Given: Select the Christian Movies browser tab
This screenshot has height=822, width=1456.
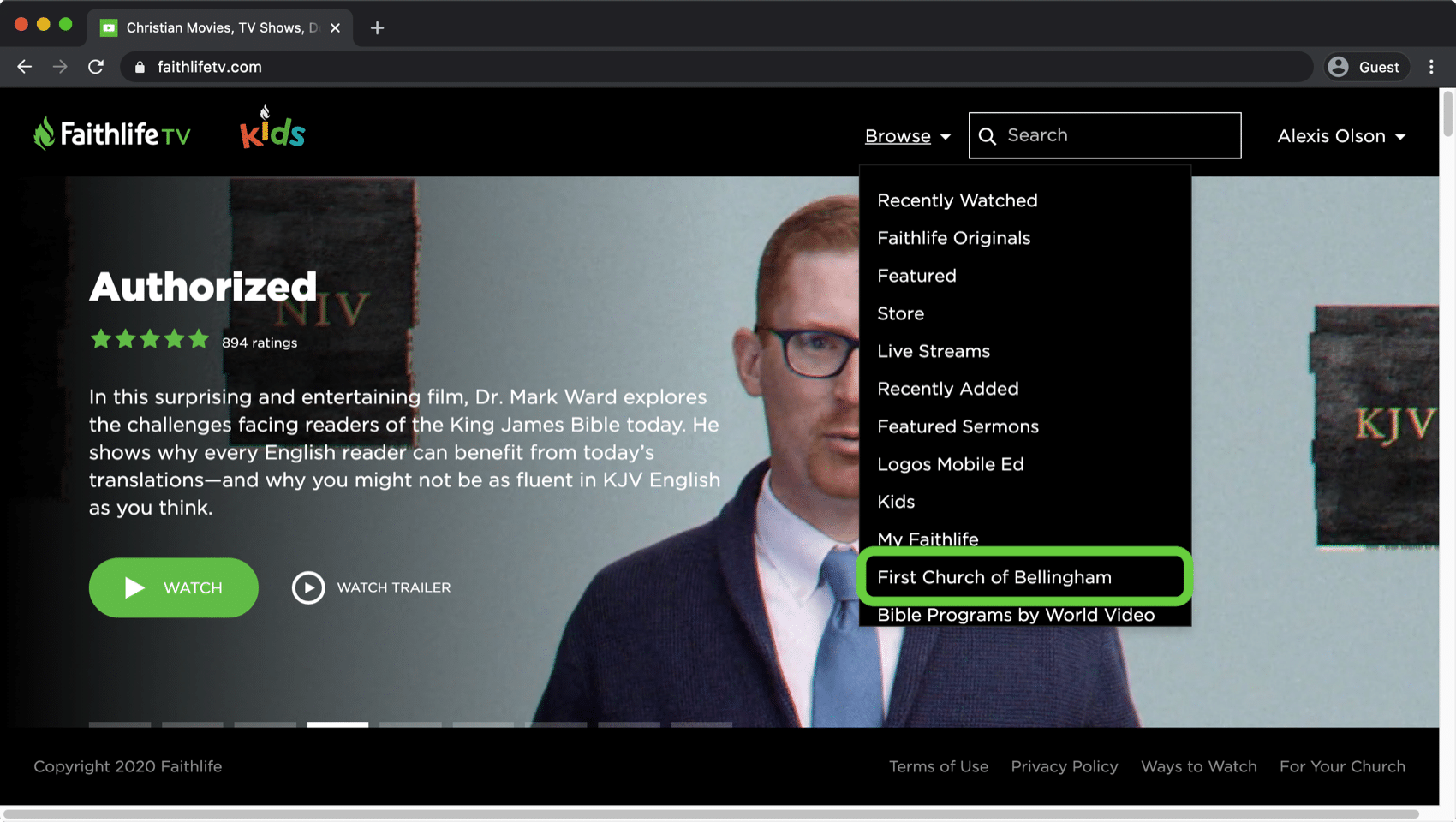Looking at the screenshot, I should coord(220,28).
